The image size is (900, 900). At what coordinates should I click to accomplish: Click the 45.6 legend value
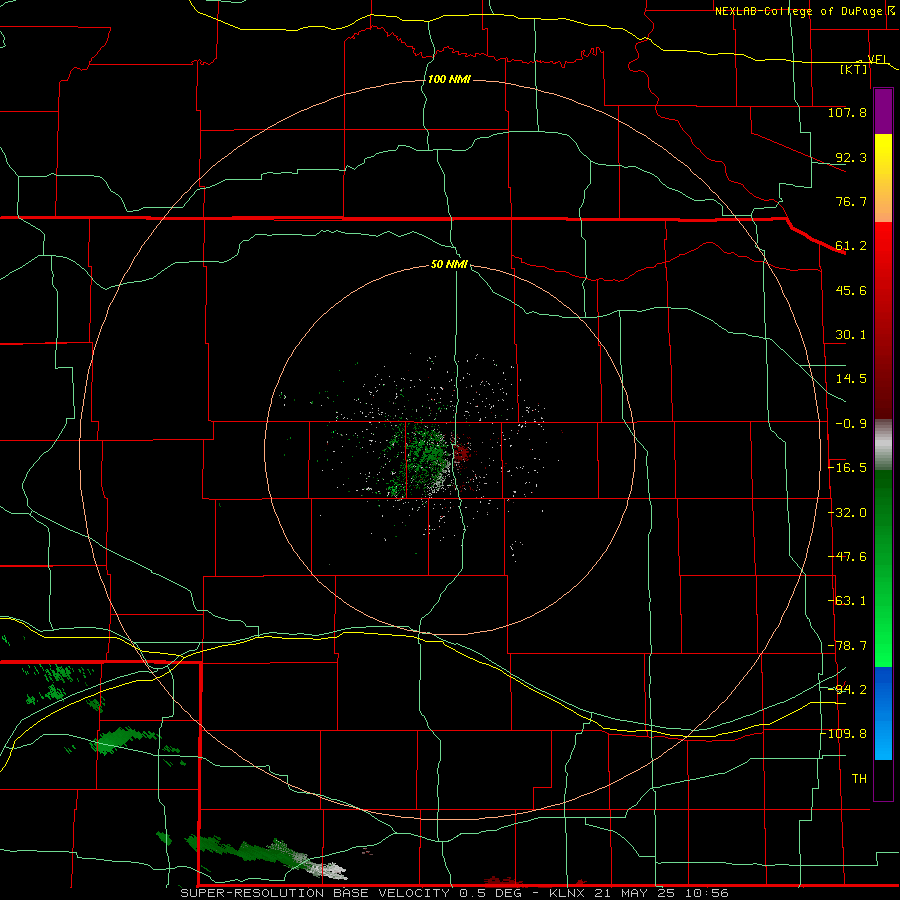pos(851,290)
